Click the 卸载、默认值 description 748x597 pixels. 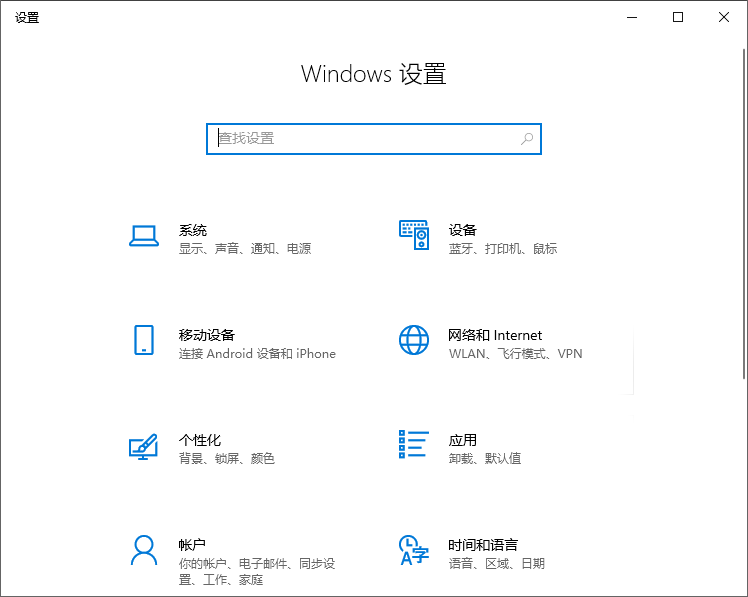(485, 459)
